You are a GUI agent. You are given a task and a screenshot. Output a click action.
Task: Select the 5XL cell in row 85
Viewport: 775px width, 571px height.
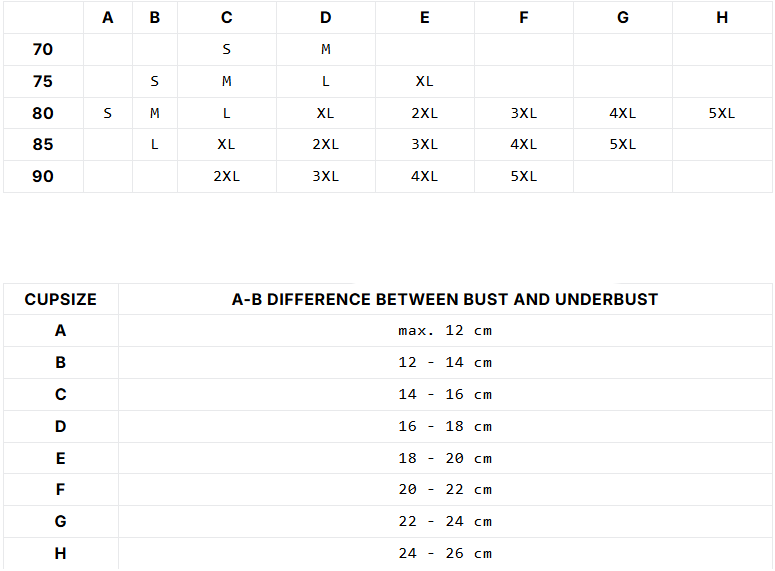pos(622,144)
